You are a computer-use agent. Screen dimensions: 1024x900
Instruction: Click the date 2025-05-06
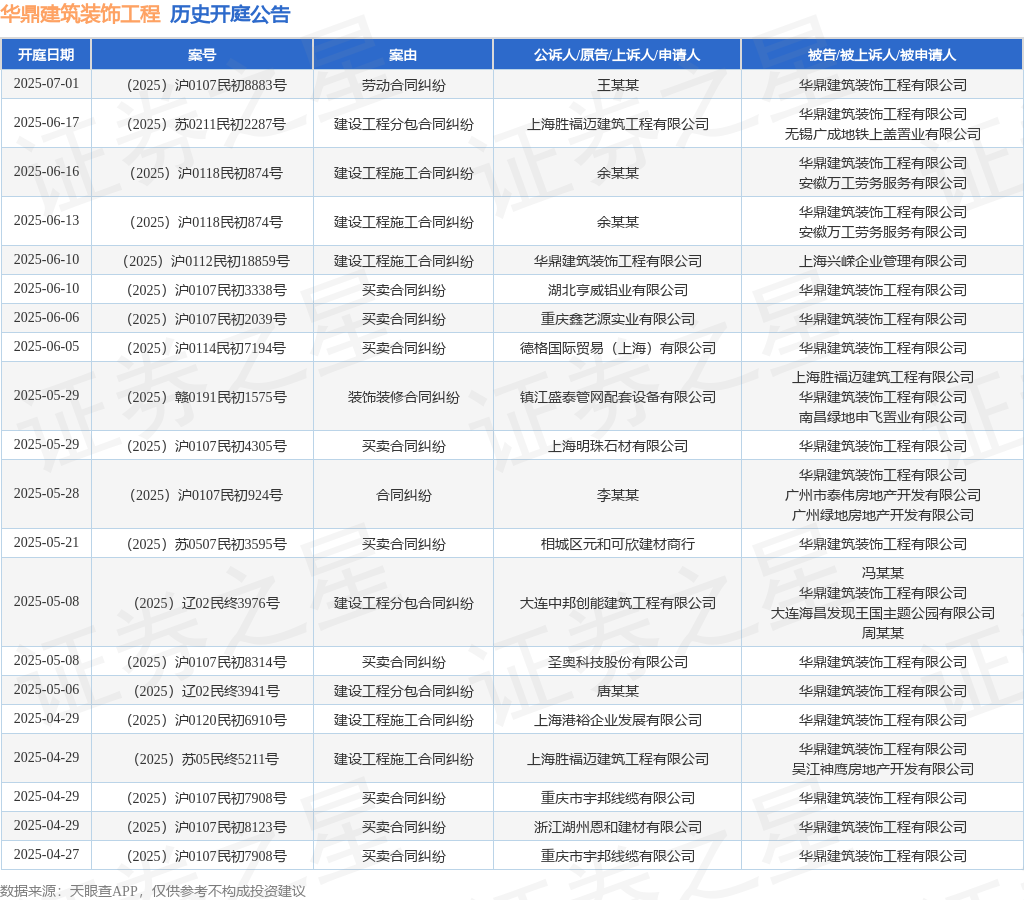click(x=46, y=690)
